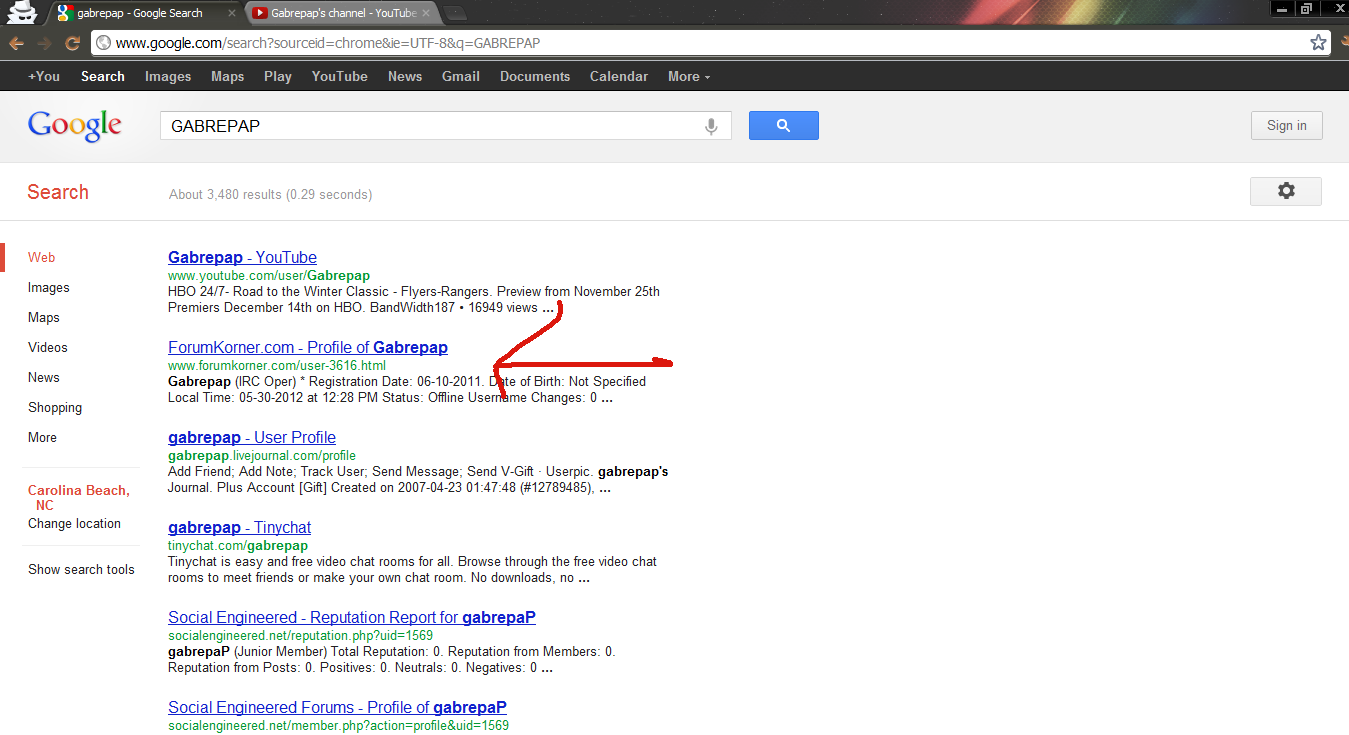
Task: Select Images in the black top bar
Action: [168, 76]
